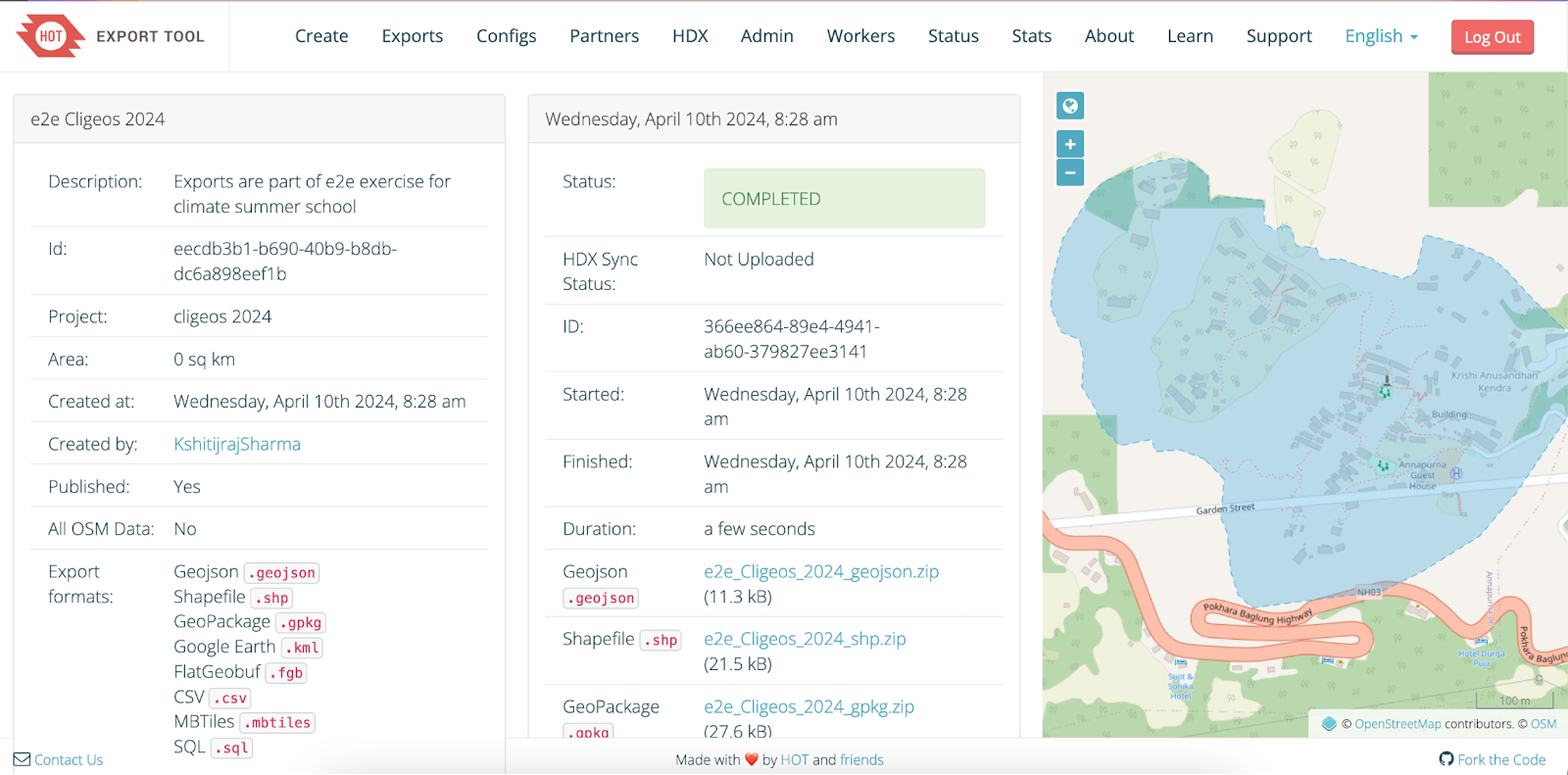Image resolution: width=1568 pixels, height=775 pixels.
Task: Click the globe basemap icon on map
Action: [1070, 106]
